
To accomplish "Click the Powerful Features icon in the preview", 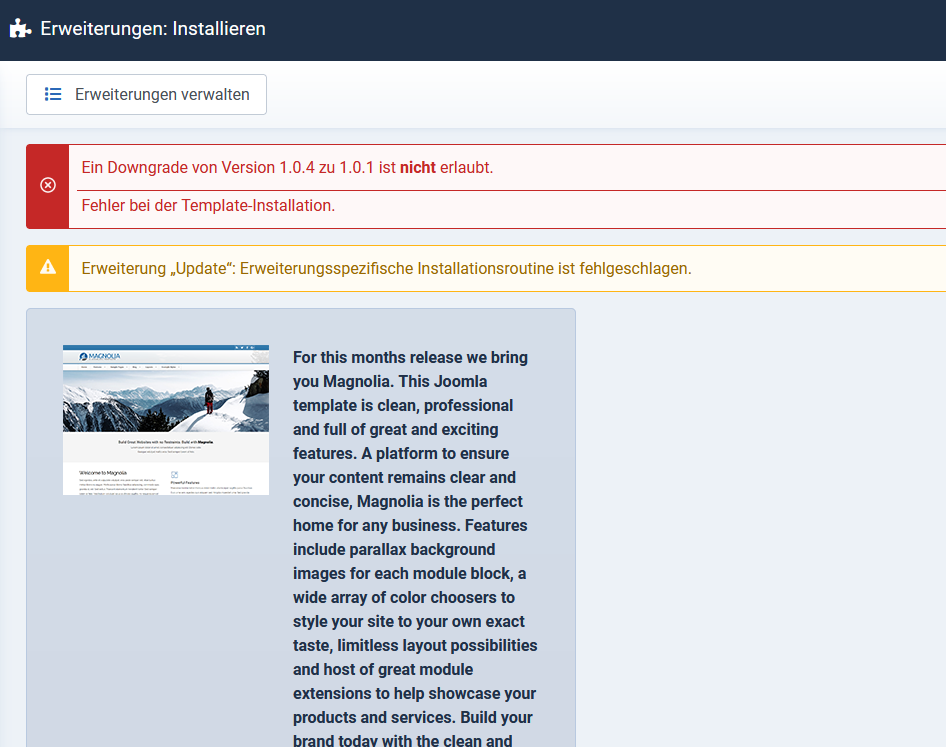I will [175, 474].
